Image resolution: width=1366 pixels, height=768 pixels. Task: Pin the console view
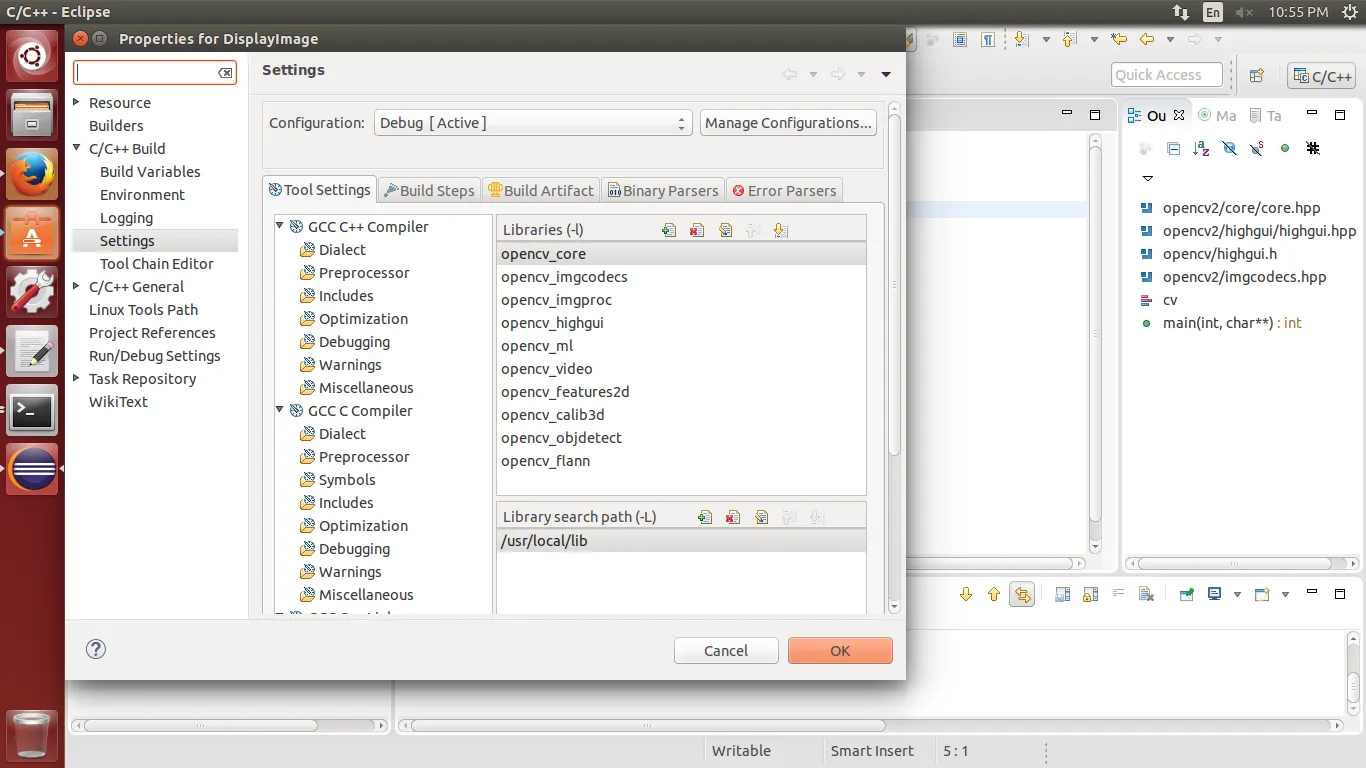1186,594
